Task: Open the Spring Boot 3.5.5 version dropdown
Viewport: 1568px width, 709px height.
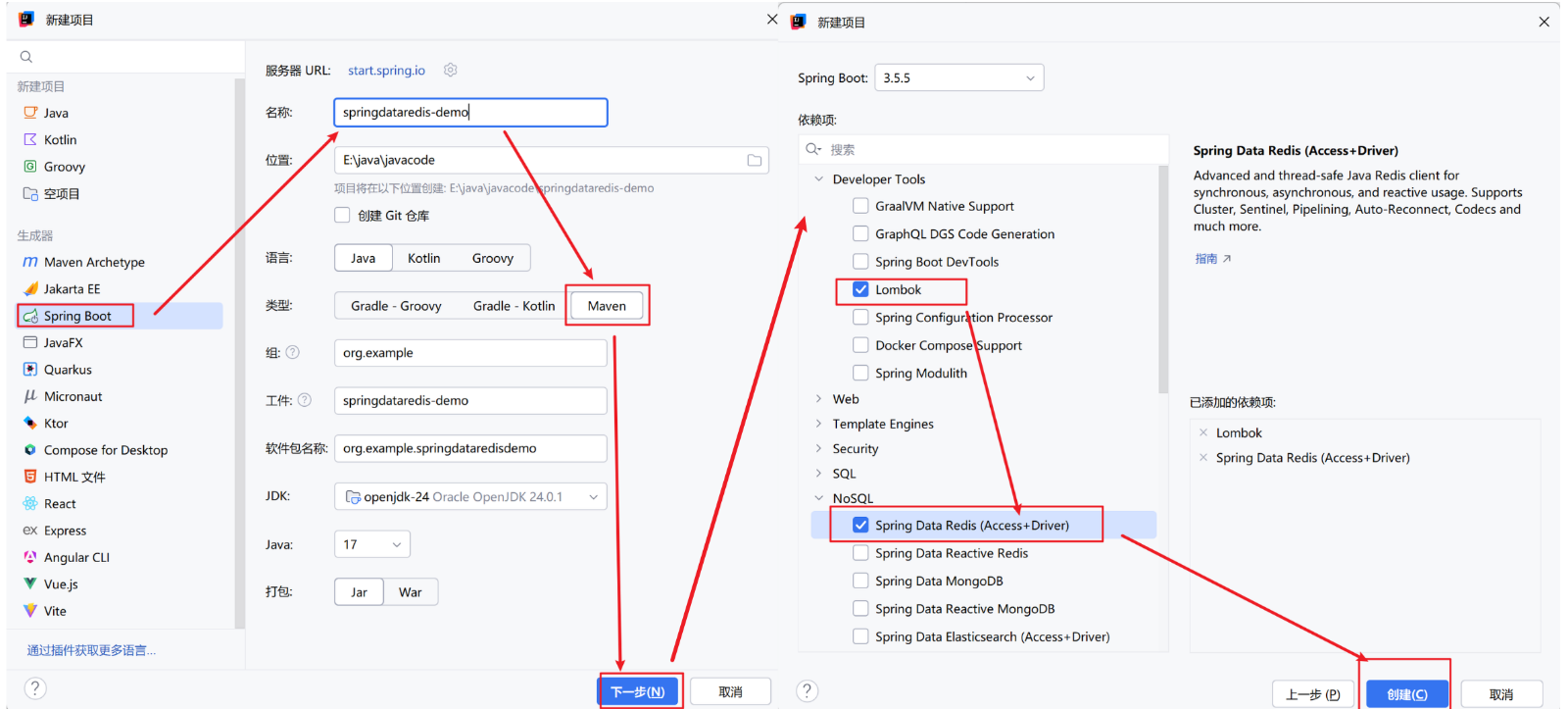Action: [x=959, y=77]
